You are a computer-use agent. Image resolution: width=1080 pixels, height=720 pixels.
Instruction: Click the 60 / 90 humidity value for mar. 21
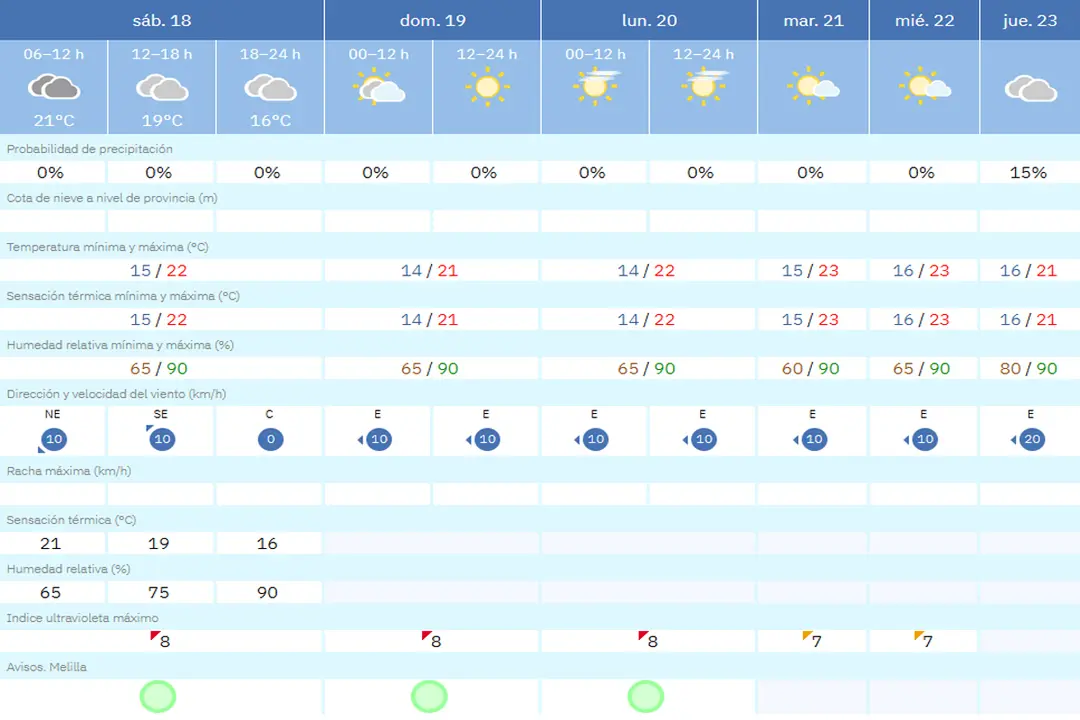click(810, 369)
